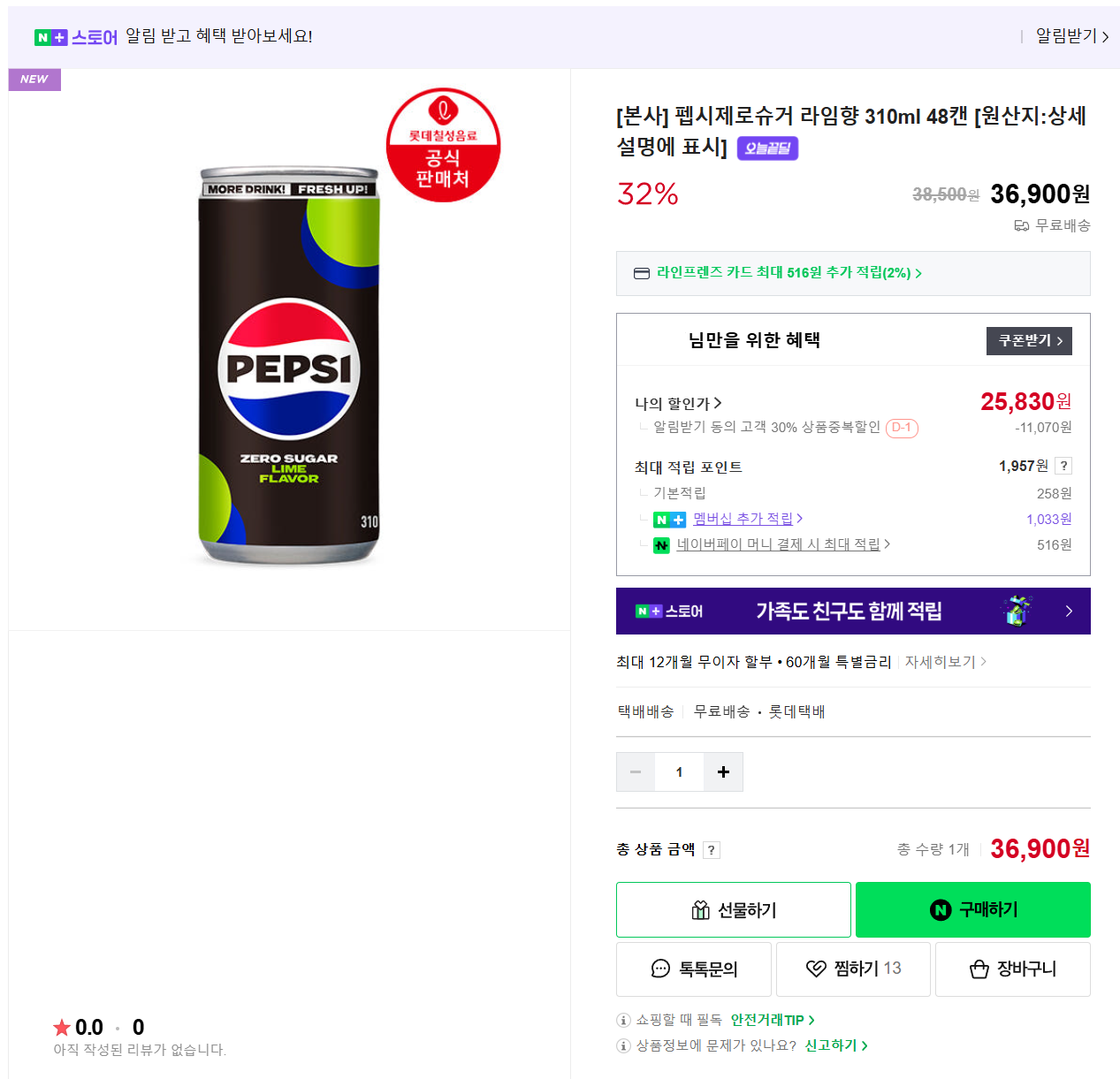Expand 나의 할인가 details chevron
Viewport: 1120px width, 1079px height.
(719, 403)
